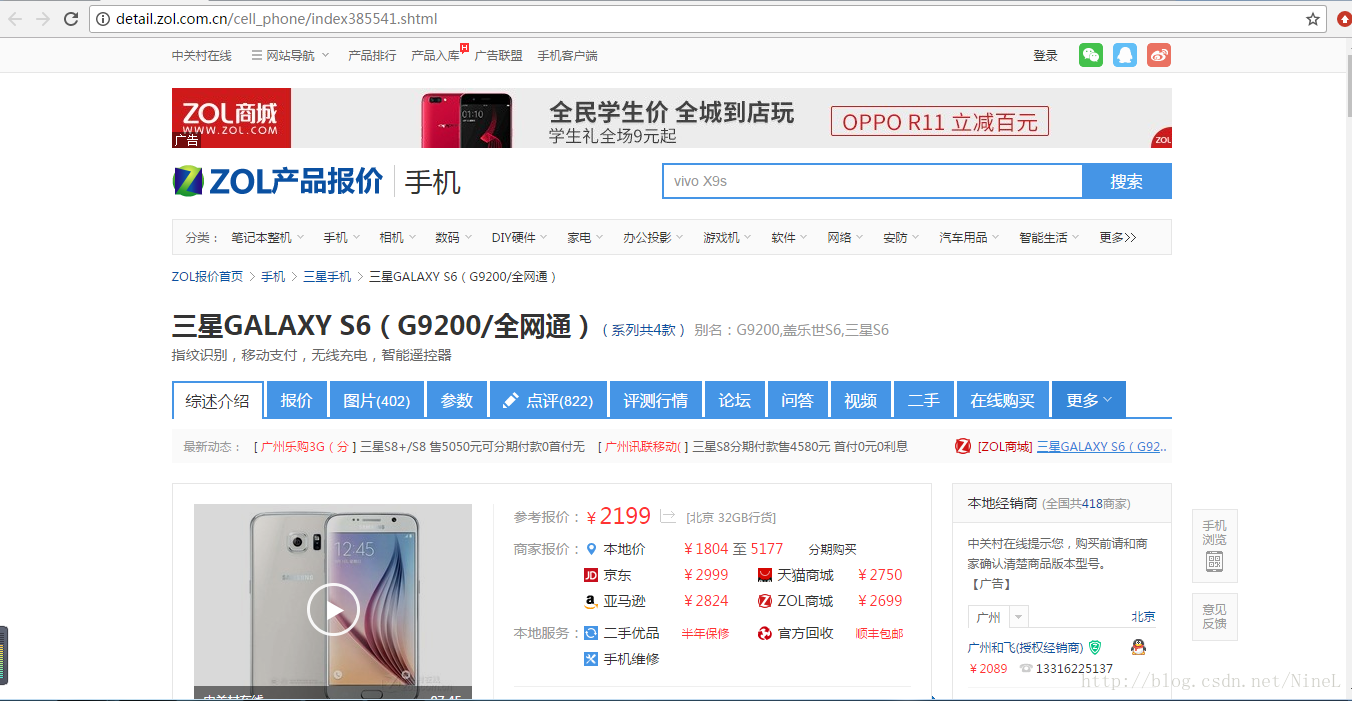1352x701 pixels.
Task: Click the 二手优品 service icon
Action: (591, 633)
